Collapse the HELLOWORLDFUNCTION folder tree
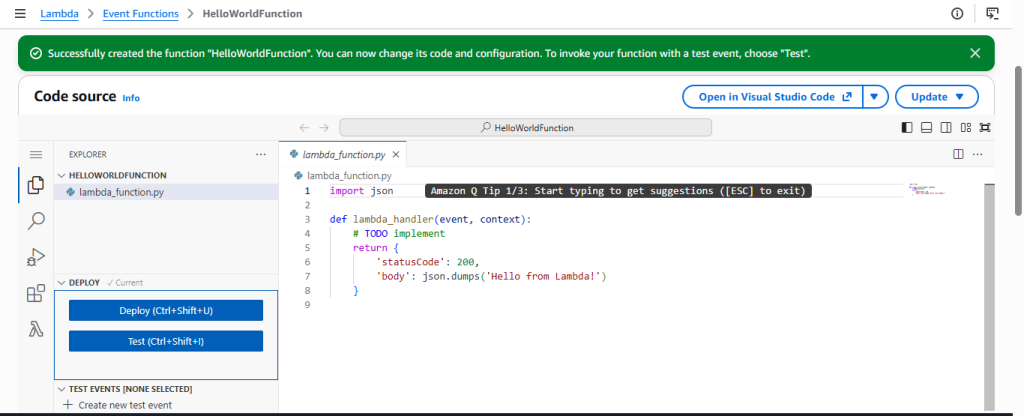This screenshot has height=416, width=1024. 112,175
